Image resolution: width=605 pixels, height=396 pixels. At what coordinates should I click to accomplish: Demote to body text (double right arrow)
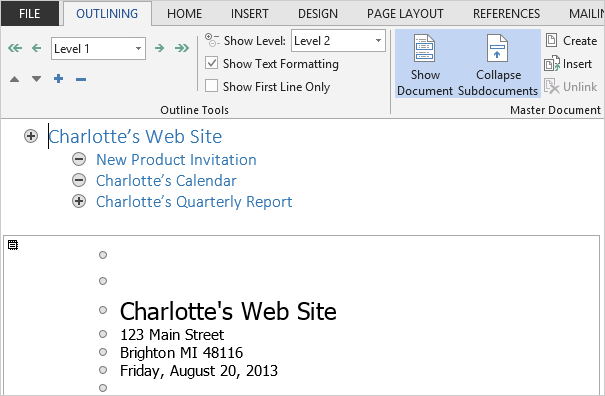tap(181, 48)
